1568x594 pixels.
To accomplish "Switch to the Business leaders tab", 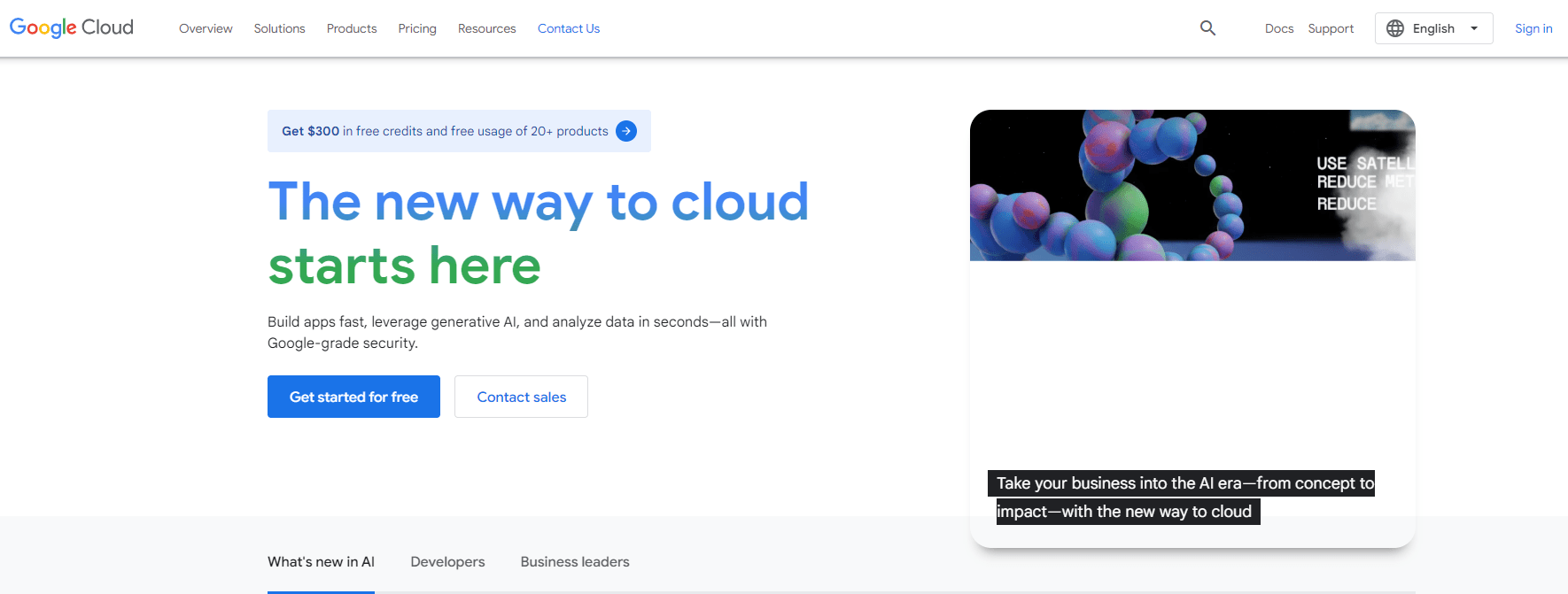I will tap(575, 562).
